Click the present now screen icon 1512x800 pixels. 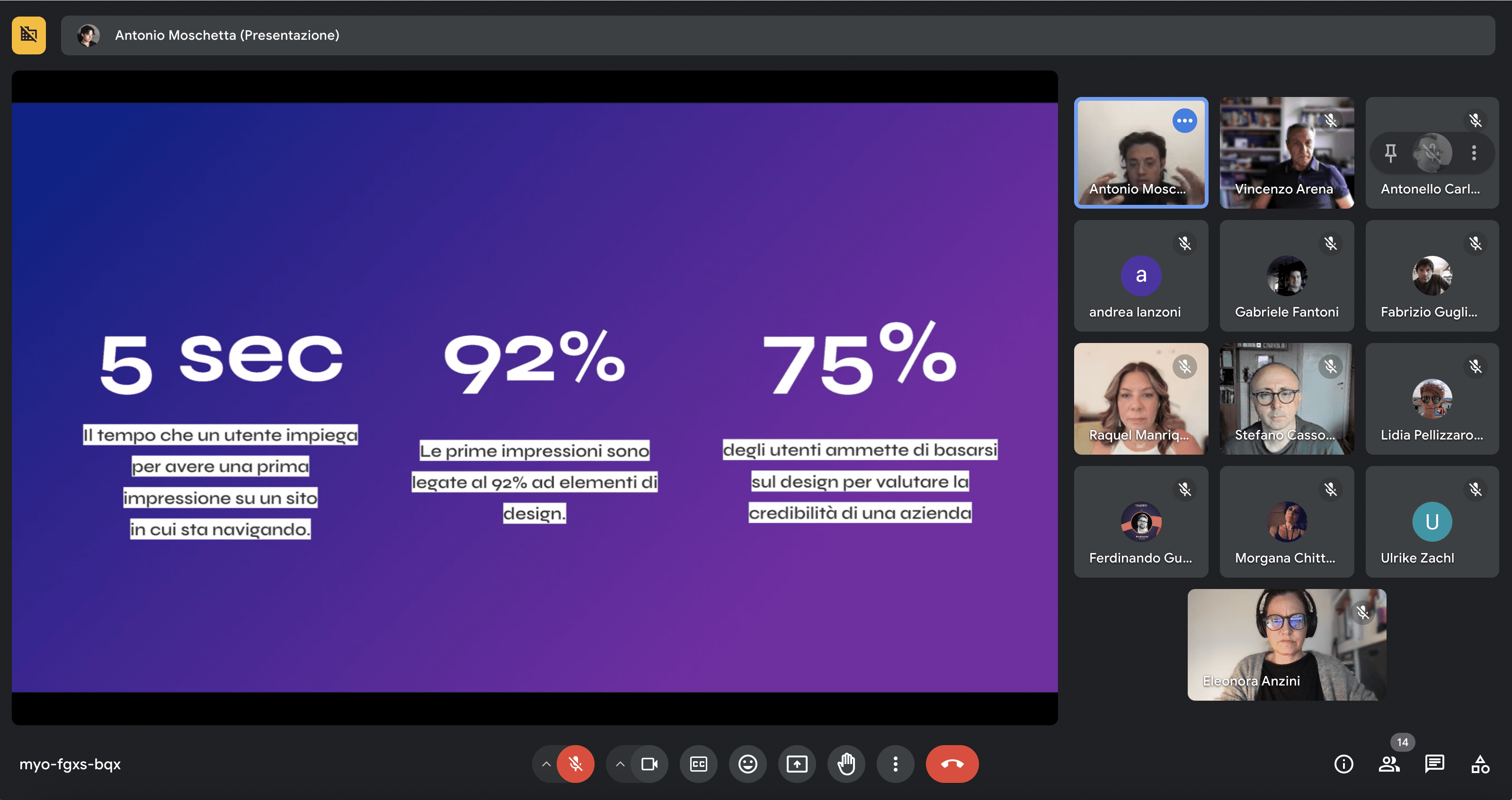(797, 764)
